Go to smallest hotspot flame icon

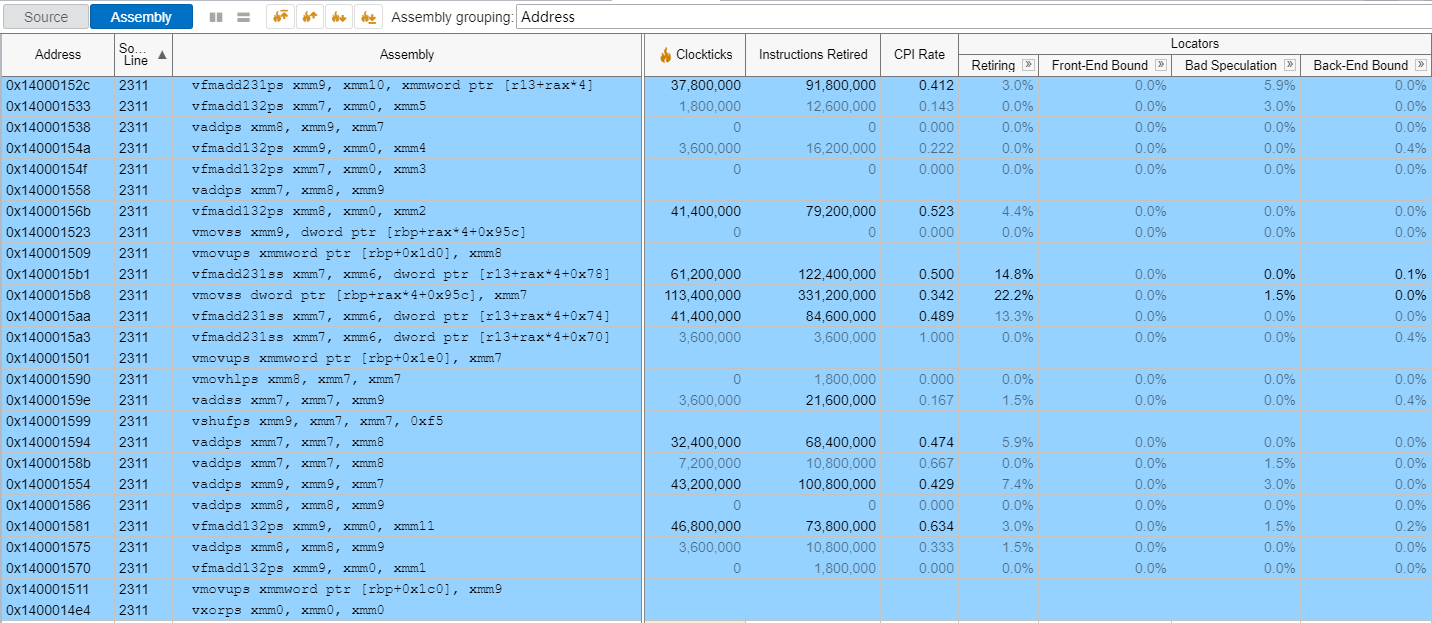(368, 17)
